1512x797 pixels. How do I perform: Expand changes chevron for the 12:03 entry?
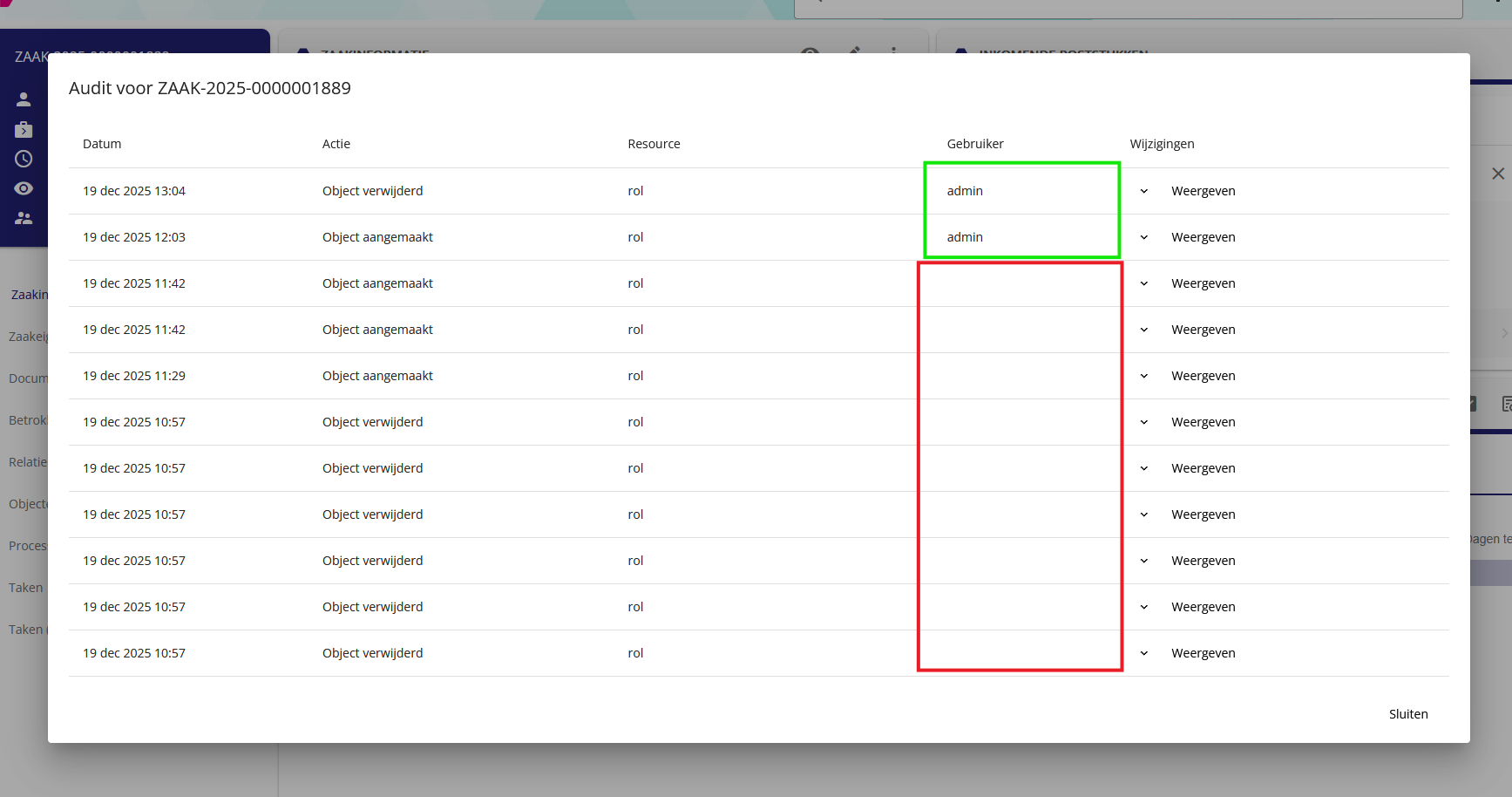(1144, 237)
